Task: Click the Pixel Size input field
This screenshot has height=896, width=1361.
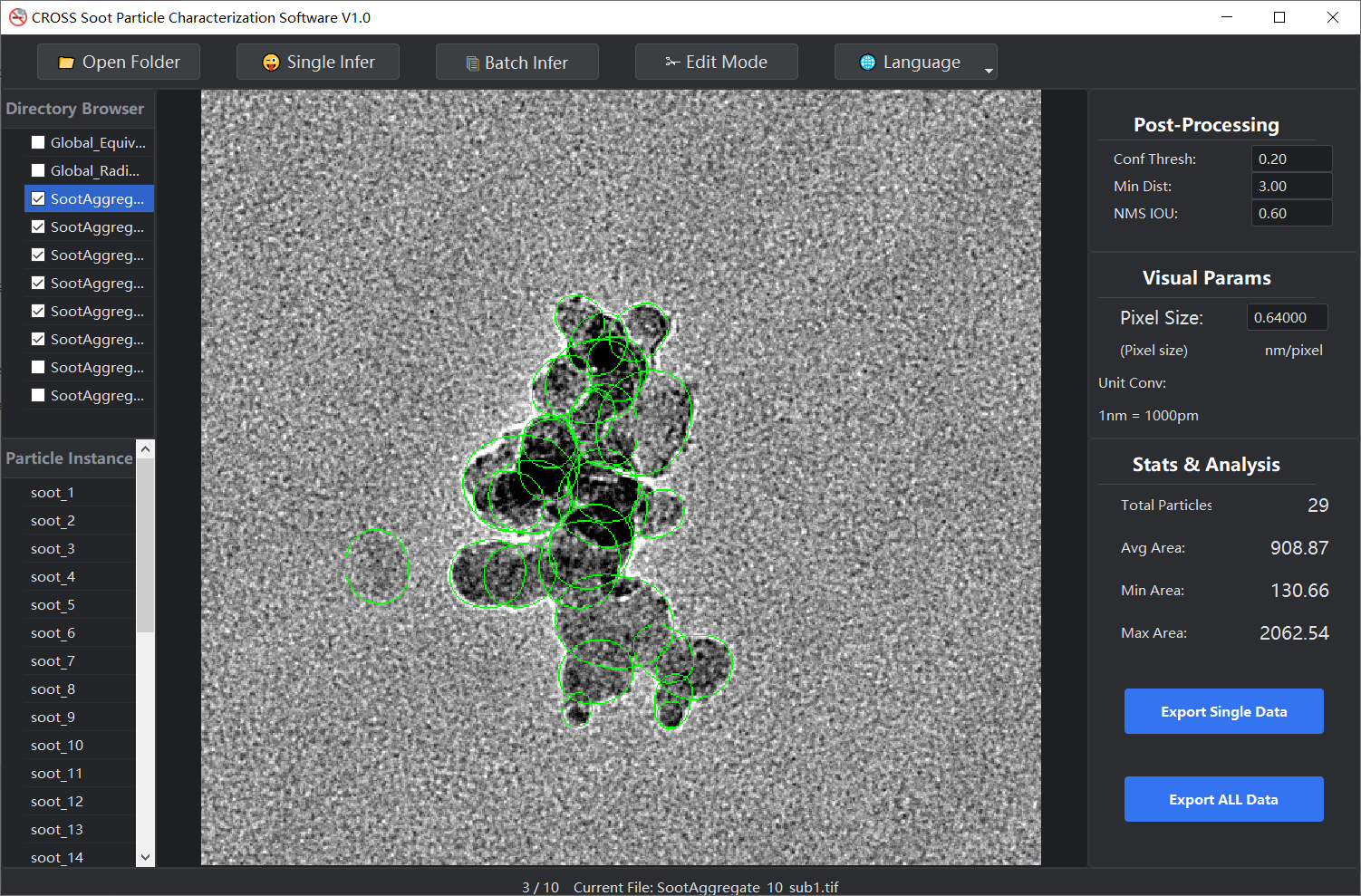Action: tap(1287, 317)
